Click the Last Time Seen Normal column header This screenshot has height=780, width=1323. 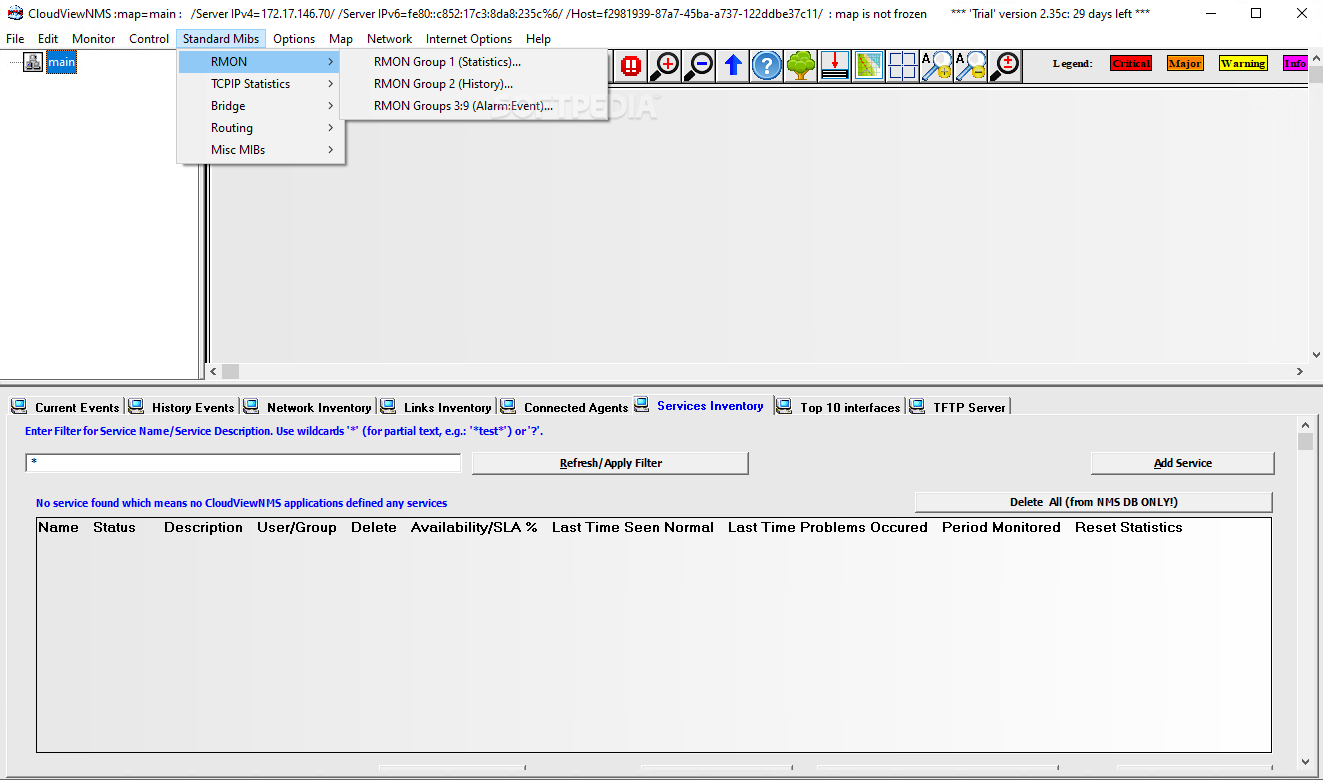(633, 527)
